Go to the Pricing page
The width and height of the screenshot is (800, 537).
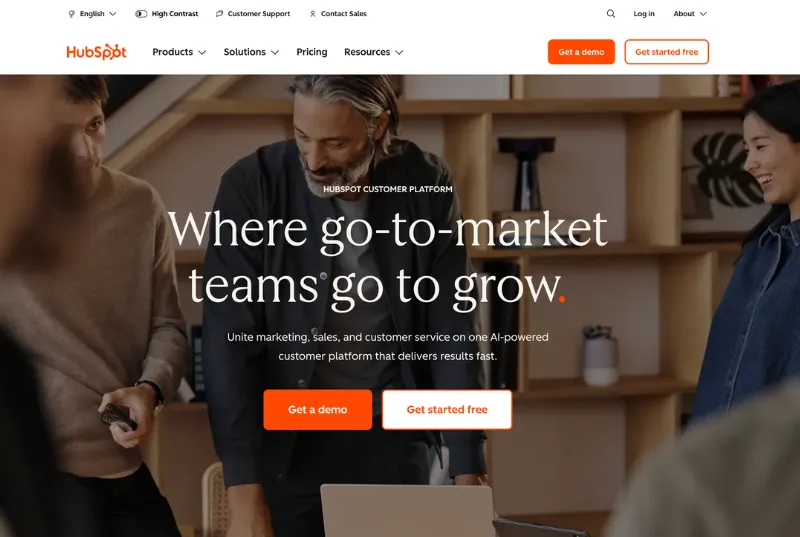coord(312,52)
